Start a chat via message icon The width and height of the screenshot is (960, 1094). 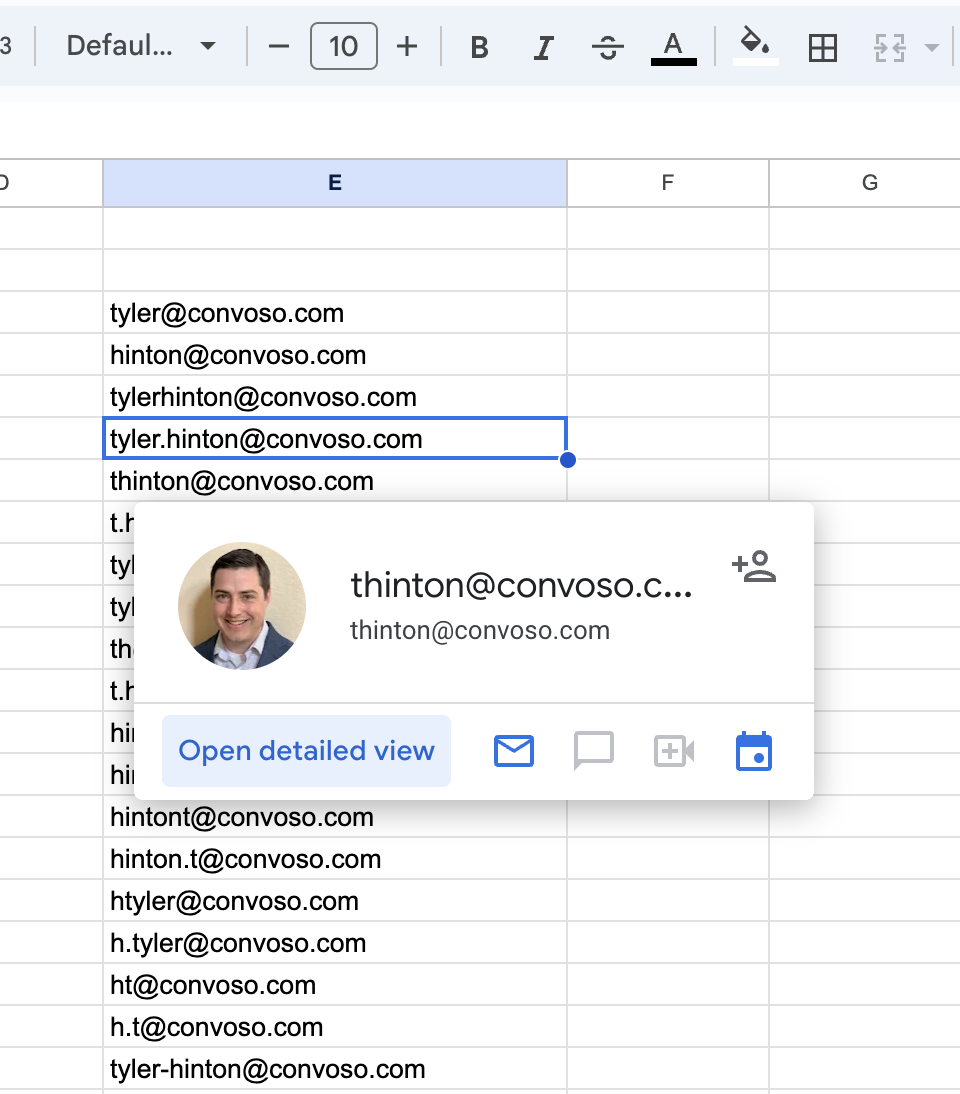594,751
